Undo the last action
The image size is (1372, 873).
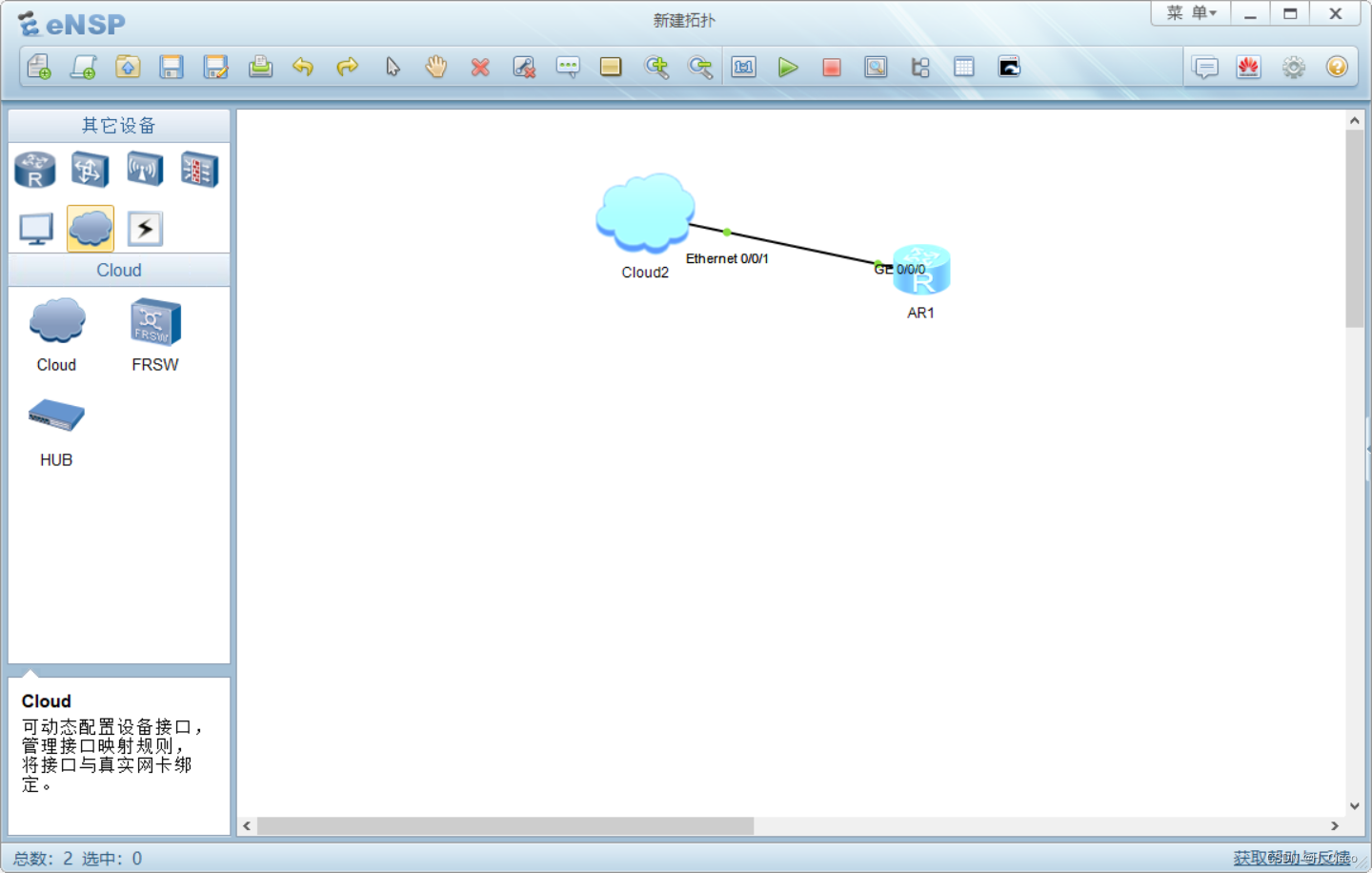[x=303, y=67]
